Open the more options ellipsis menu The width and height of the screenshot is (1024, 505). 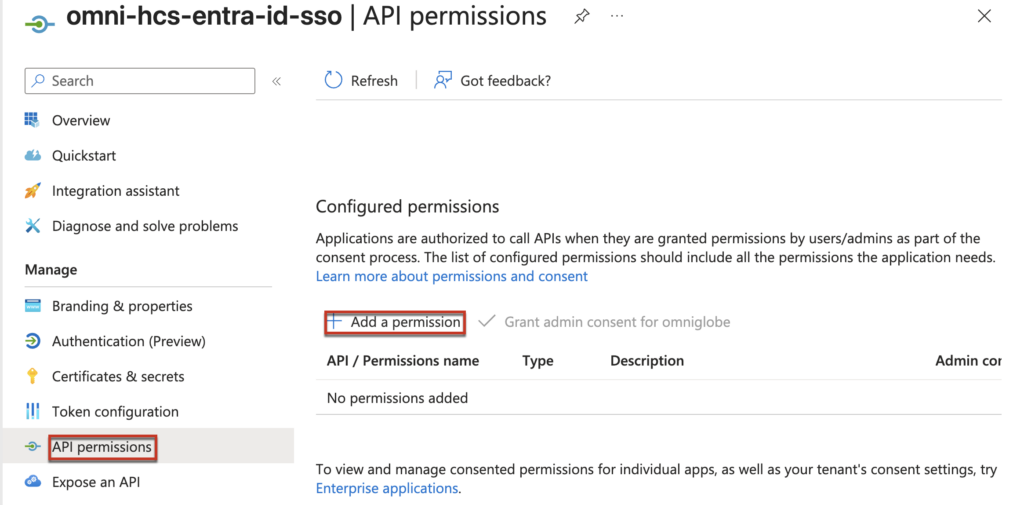[x=616, y=17]
